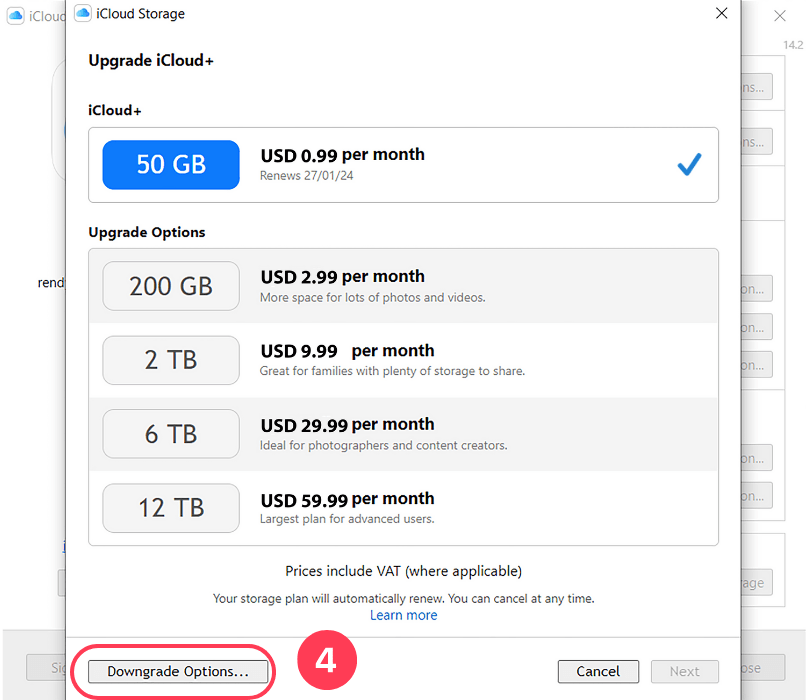Click the blue checkmark on the 50 GB plan
The height and width of the screenshot is (700, 806).
[x=688, y=165]
